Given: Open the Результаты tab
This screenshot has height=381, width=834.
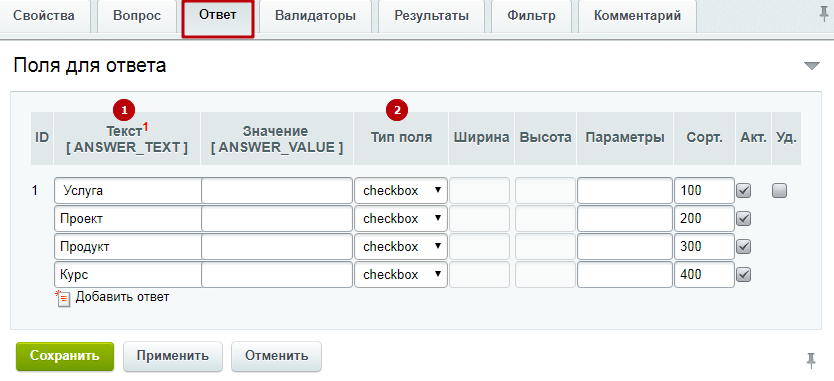Looking at the screenshot, I should (x=431, y=16).
